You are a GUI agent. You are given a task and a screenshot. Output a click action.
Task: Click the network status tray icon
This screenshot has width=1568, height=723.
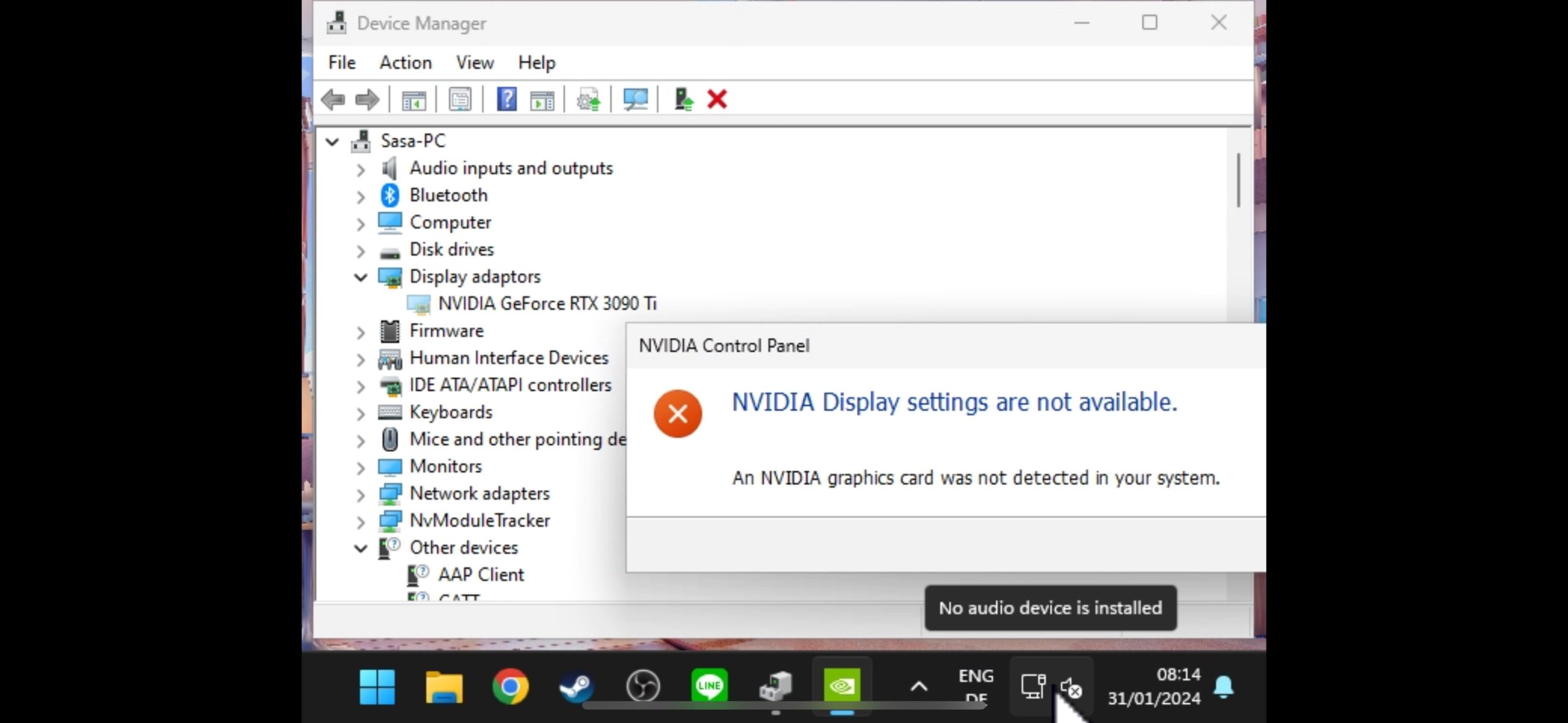tap(1033, 686)
